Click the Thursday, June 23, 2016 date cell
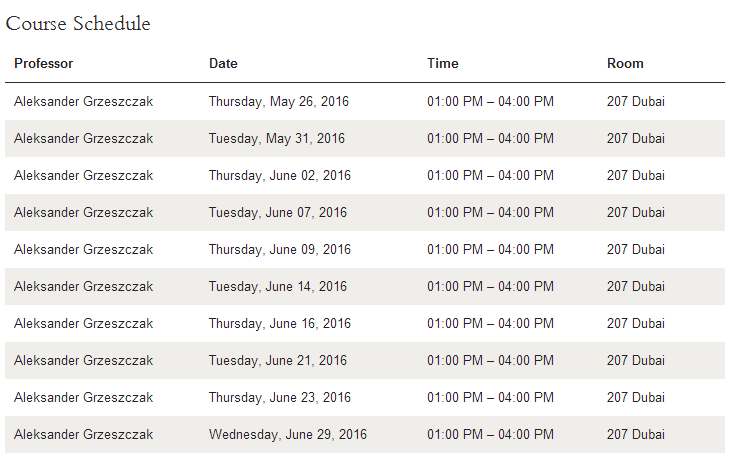 (280, 398)
